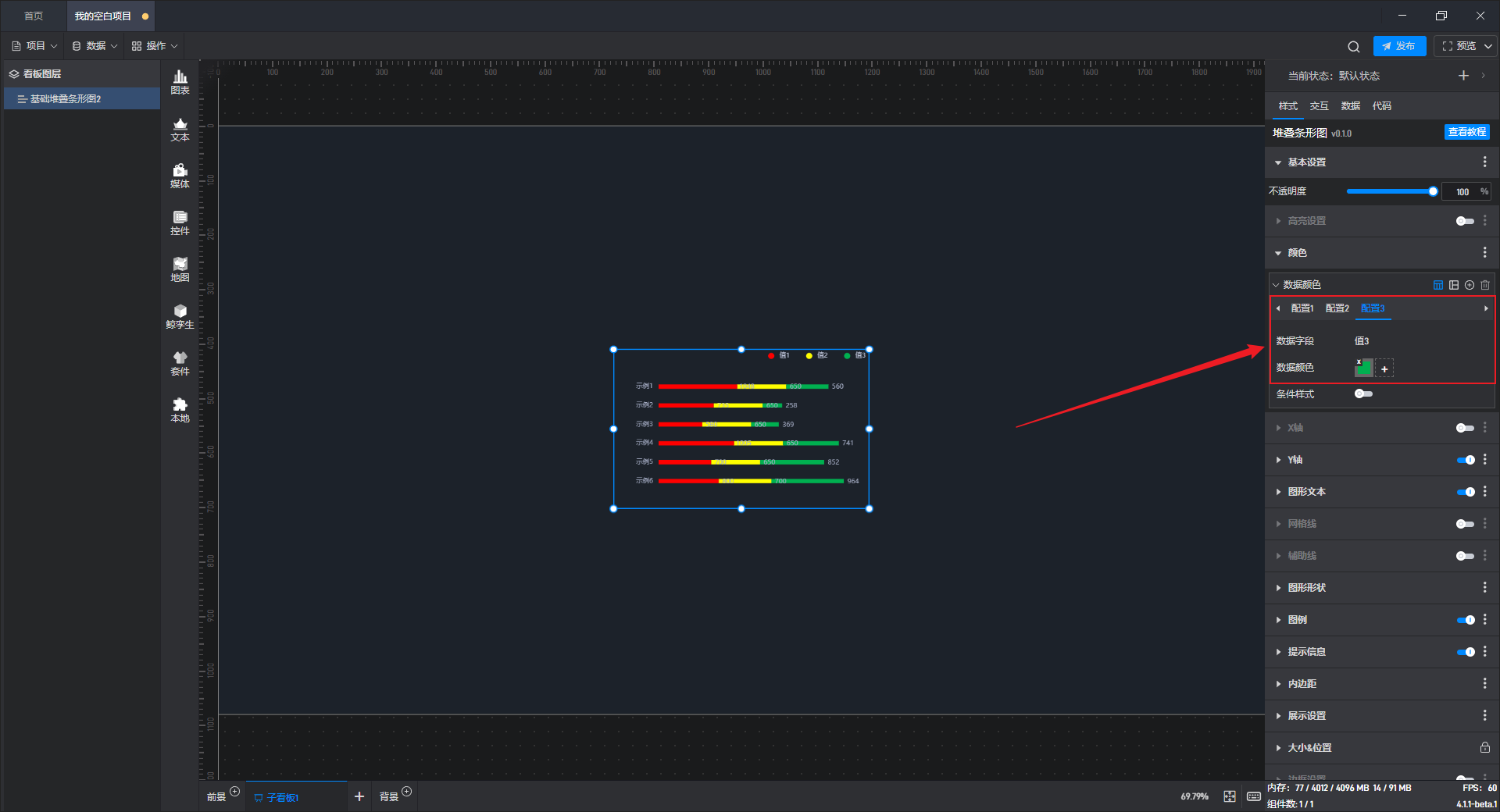Open 基本设置 more options menu
This screenshot has height=812, width=1500.
coord(1484,162)
